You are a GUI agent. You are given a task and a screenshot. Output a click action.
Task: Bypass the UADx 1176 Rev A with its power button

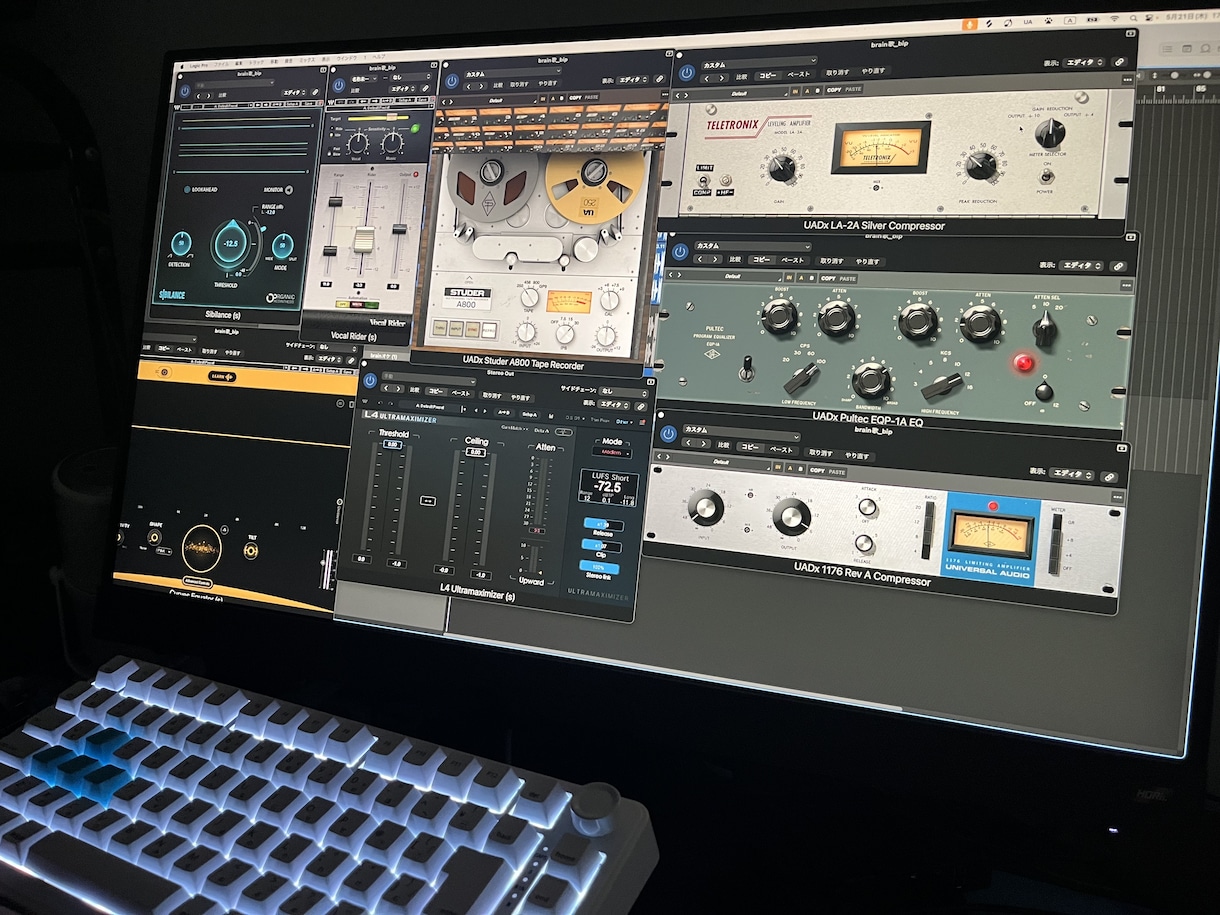point(668,435)
